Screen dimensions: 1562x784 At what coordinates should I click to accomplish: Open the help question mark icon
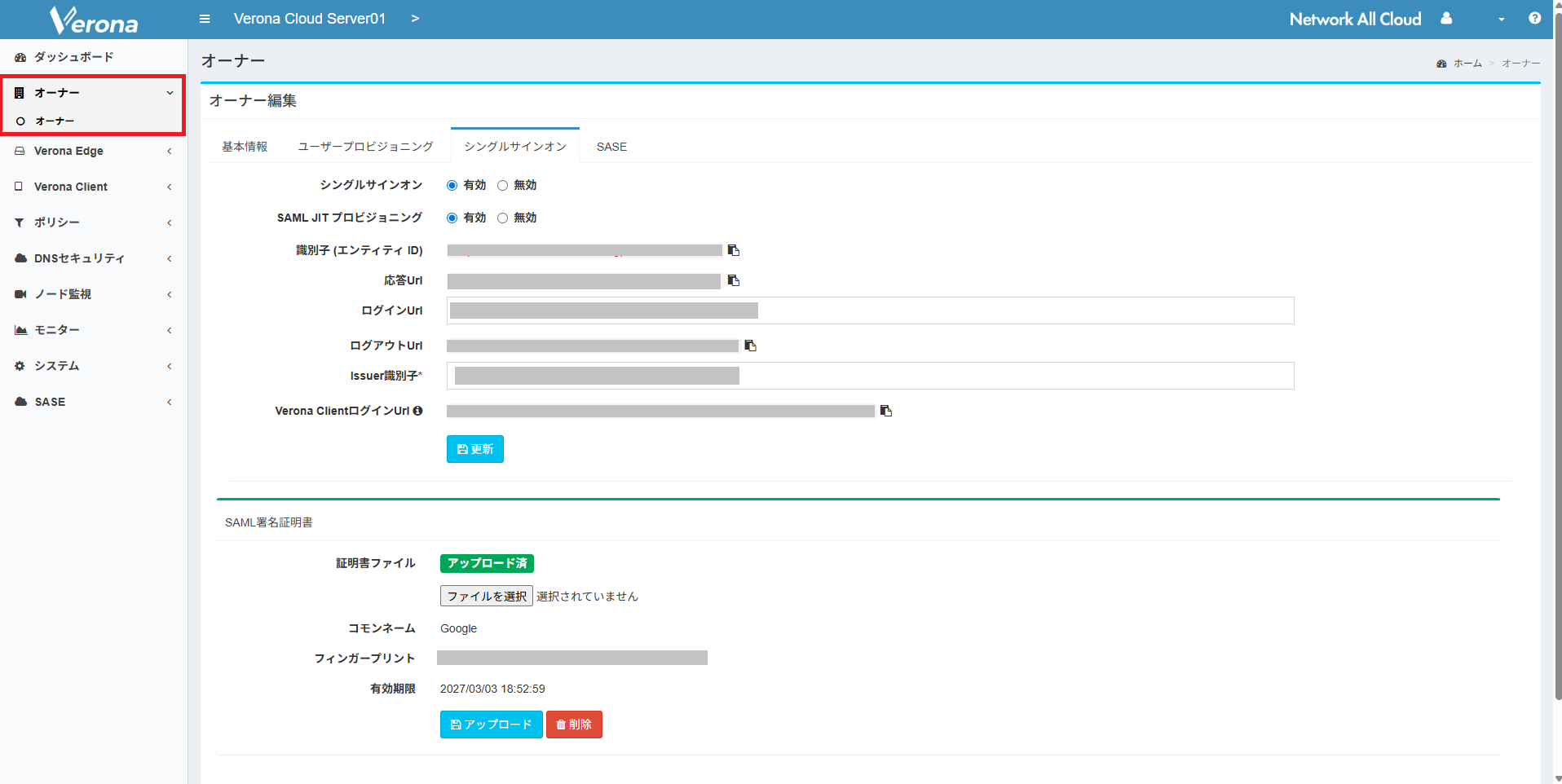click(x=1535, y=18)
